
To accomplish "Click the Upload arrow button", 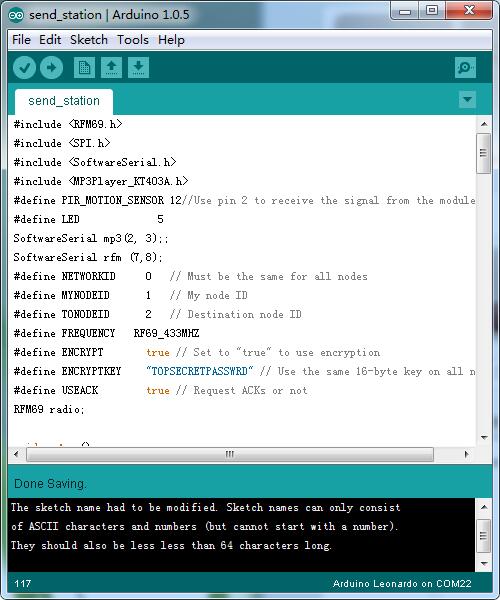I will click(52, 68).
